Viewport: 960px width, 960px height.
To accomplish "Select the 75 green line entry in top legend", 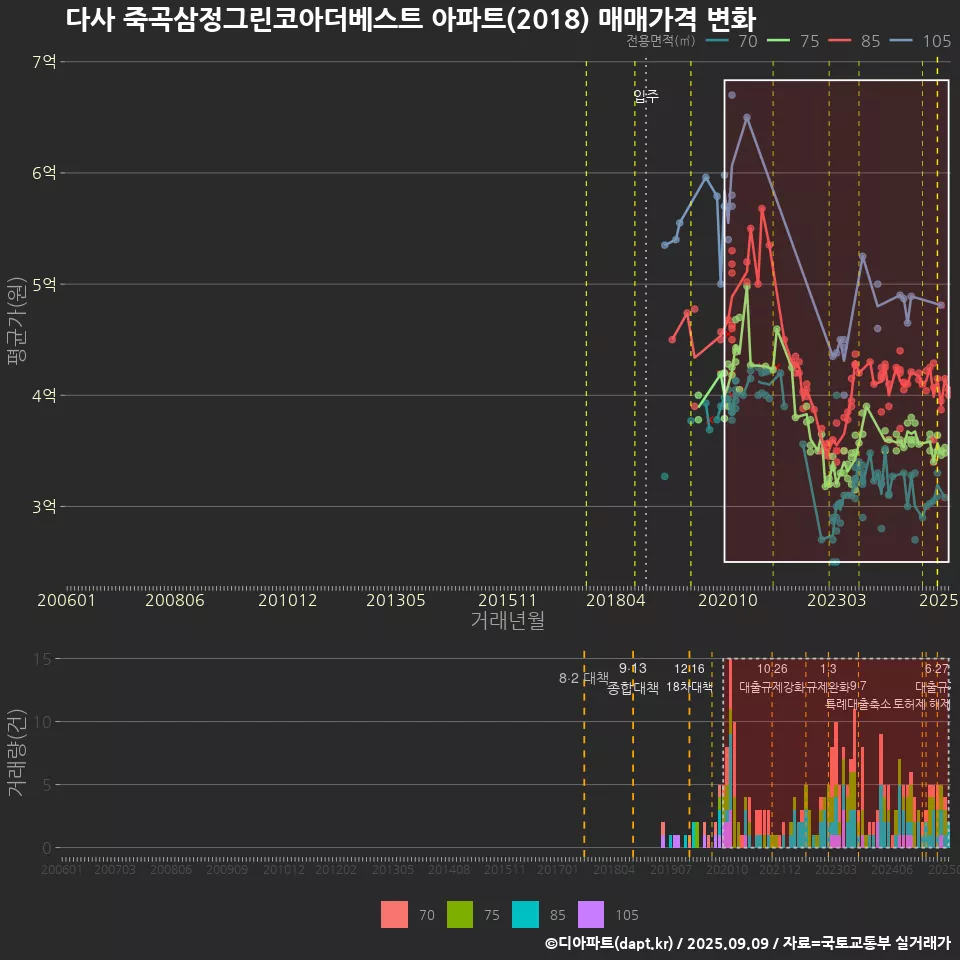I will pos(793,41).
